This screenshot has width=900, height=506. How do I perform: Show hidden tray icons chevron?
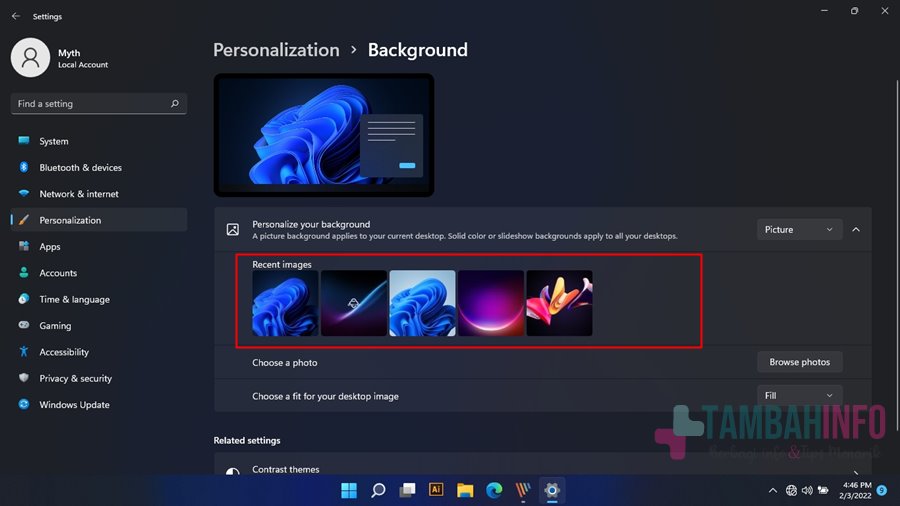point(773,490)
